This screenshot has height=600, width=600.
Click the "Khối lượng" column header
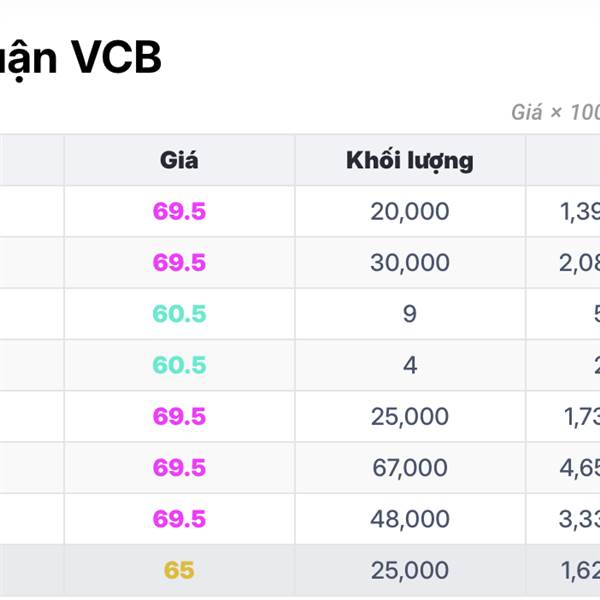tap(409, 160)
